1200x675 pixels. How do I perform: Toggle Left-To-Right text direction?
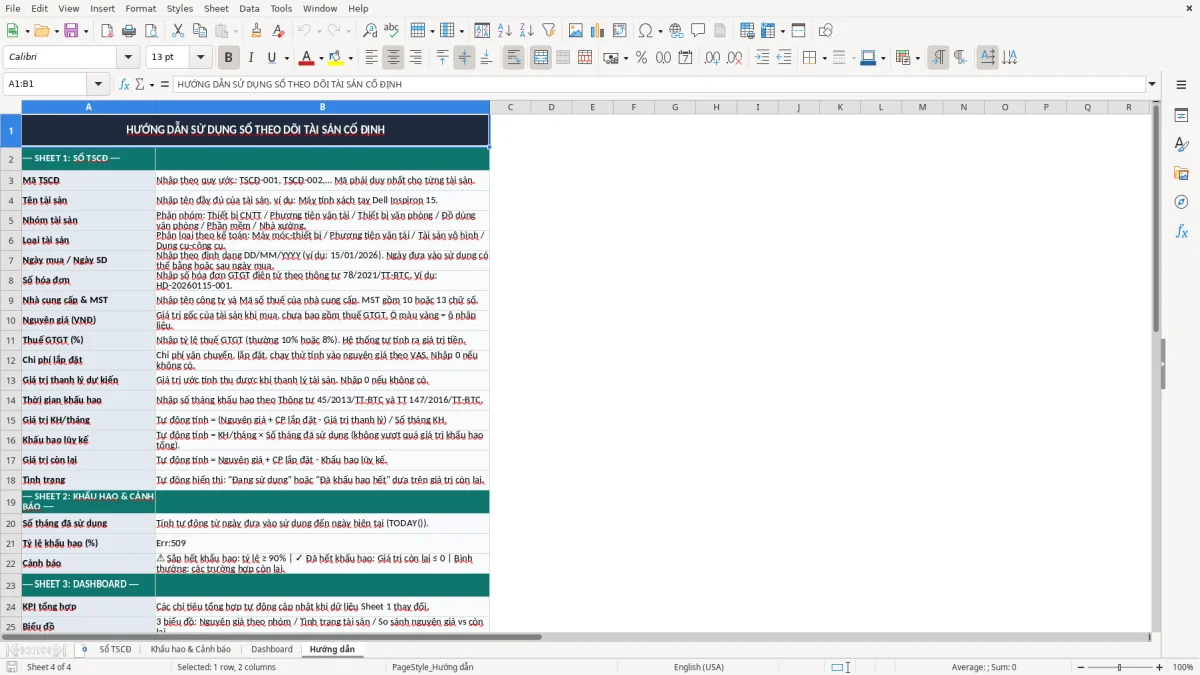[x=938, y=58]
